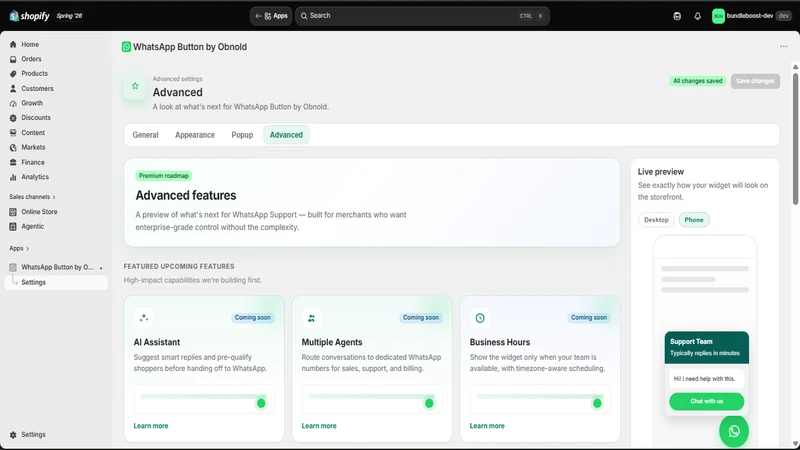Open the Discounts icon in sidebar

13,118
